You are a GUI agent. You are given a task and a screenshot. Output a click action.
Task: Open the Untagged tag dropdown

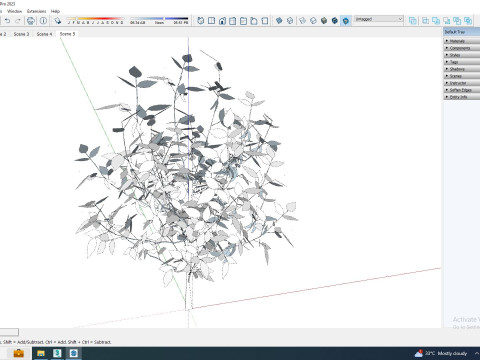coord(379,19)
